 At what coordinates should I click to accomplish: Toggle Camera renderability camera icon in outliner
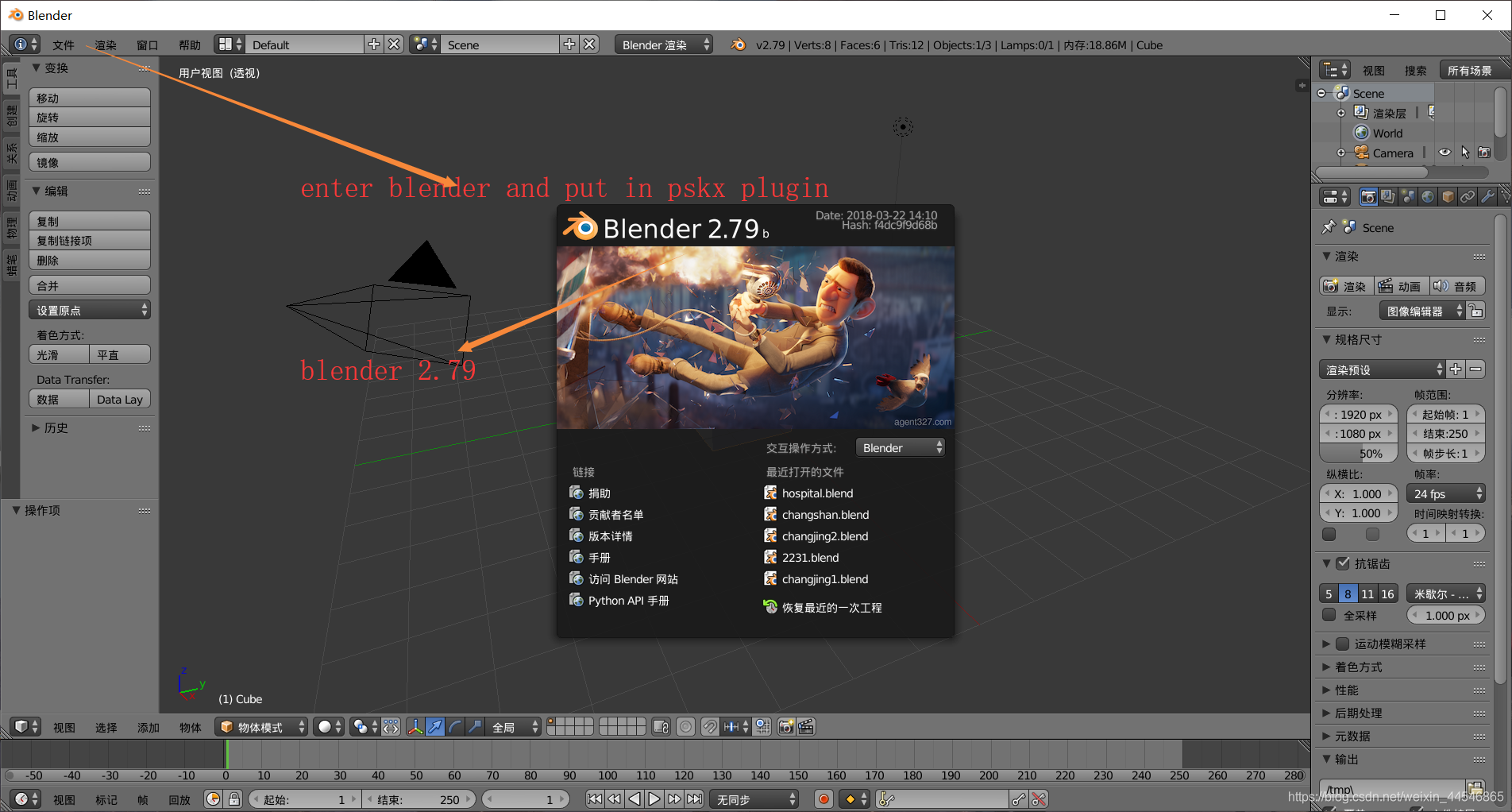pos(1484,153)
